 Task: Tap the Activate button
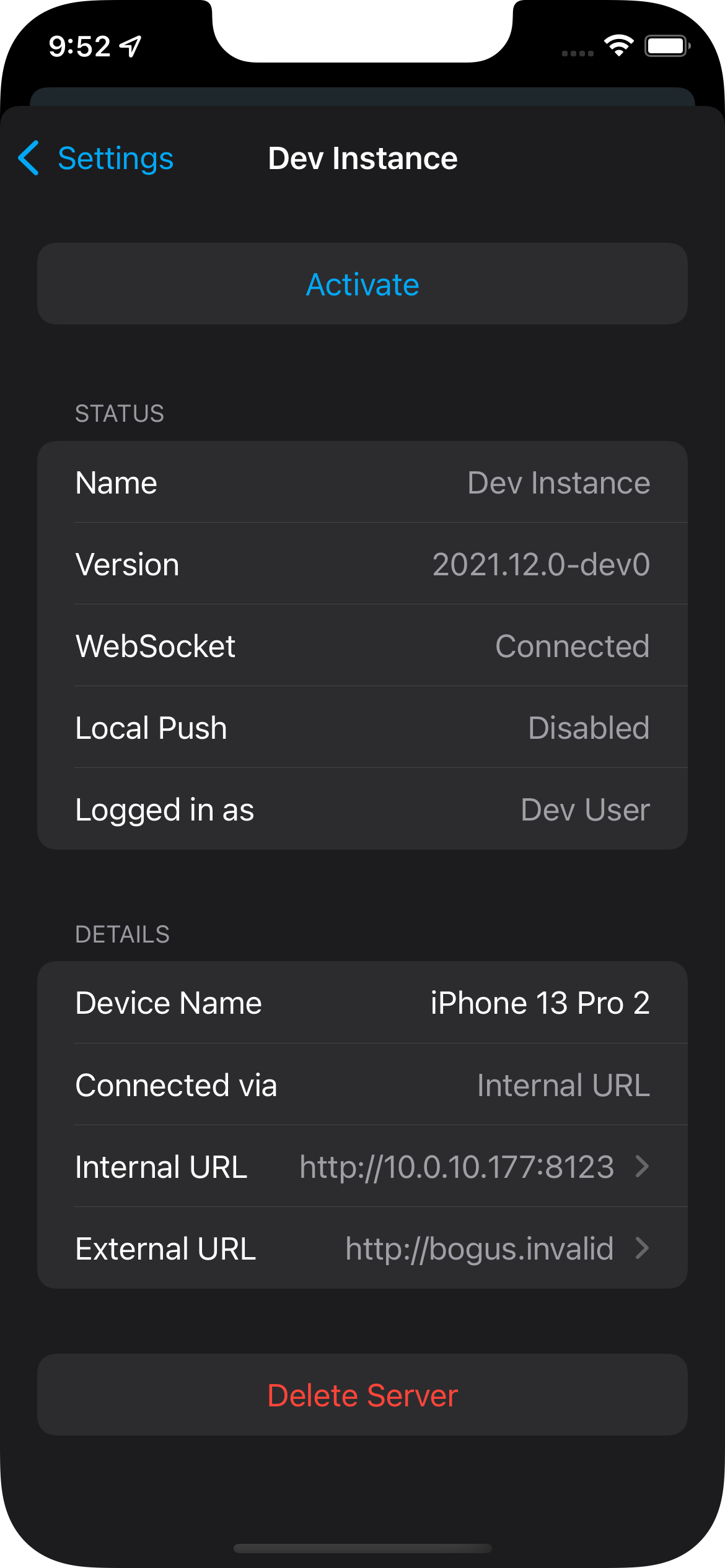click(x=362, y=284)
